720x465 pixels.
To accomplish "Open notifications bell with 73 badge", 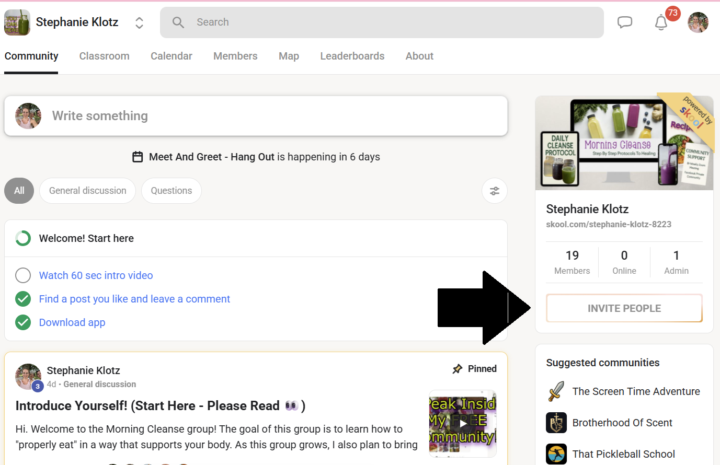I will [x=661, y=23].
